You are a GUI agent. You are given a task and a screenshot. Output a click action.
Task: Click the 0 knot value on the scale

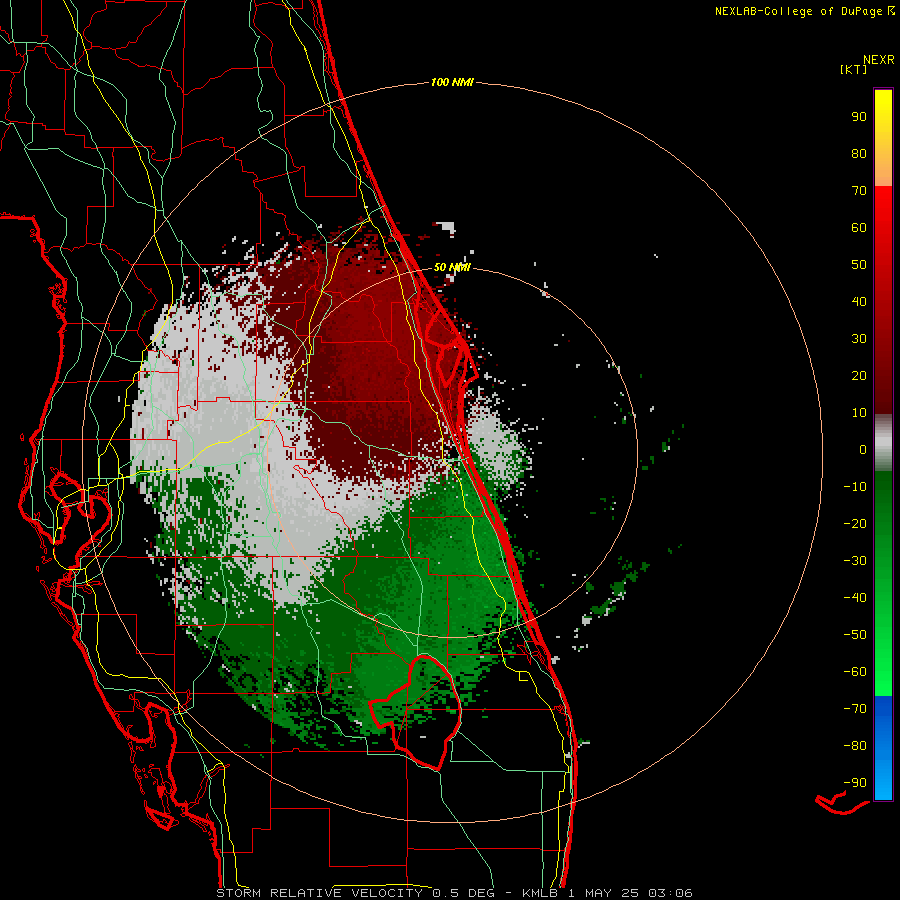863,450
